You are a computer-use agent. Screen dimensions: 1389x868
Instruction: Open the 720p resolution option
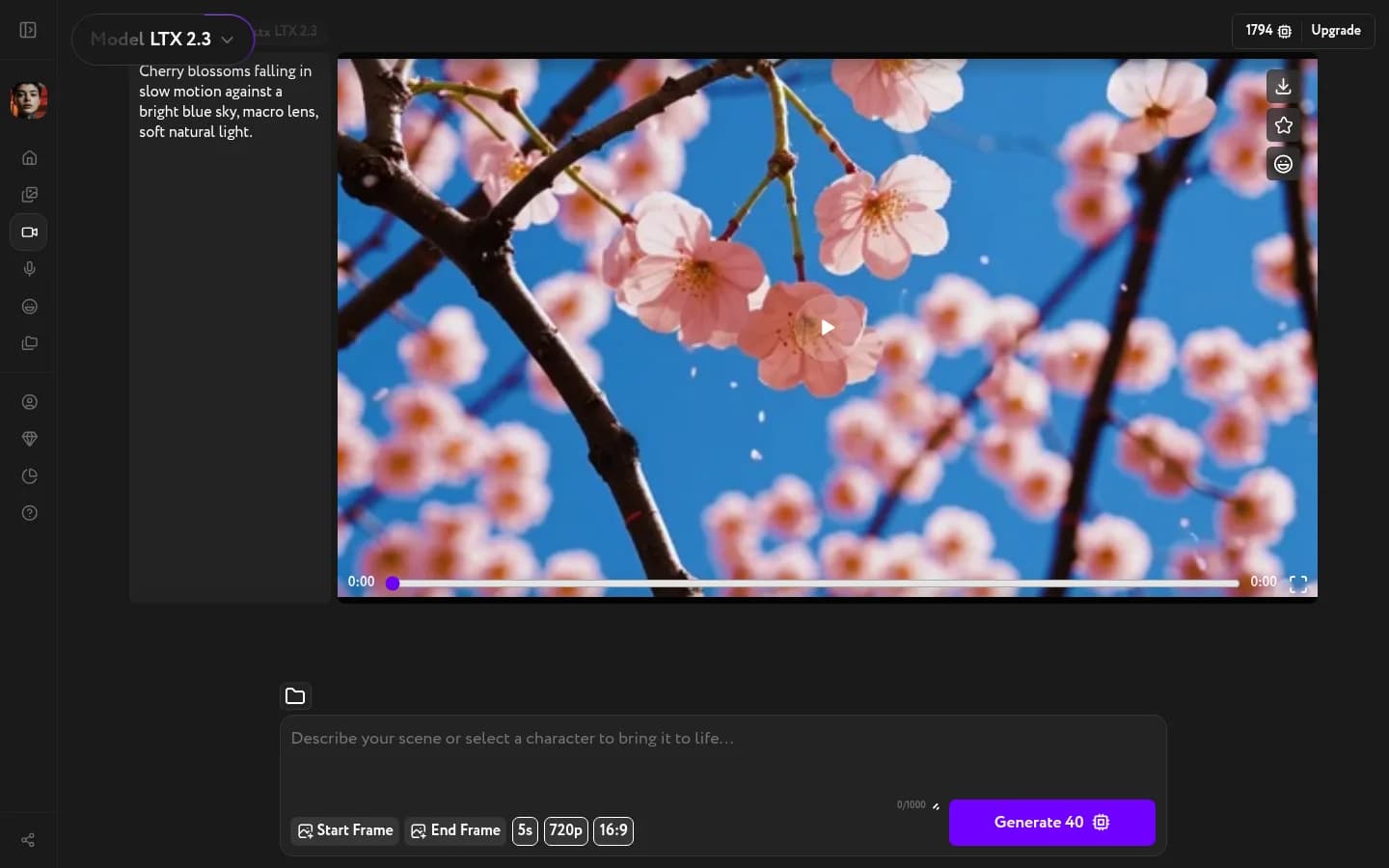pos(565,830)
